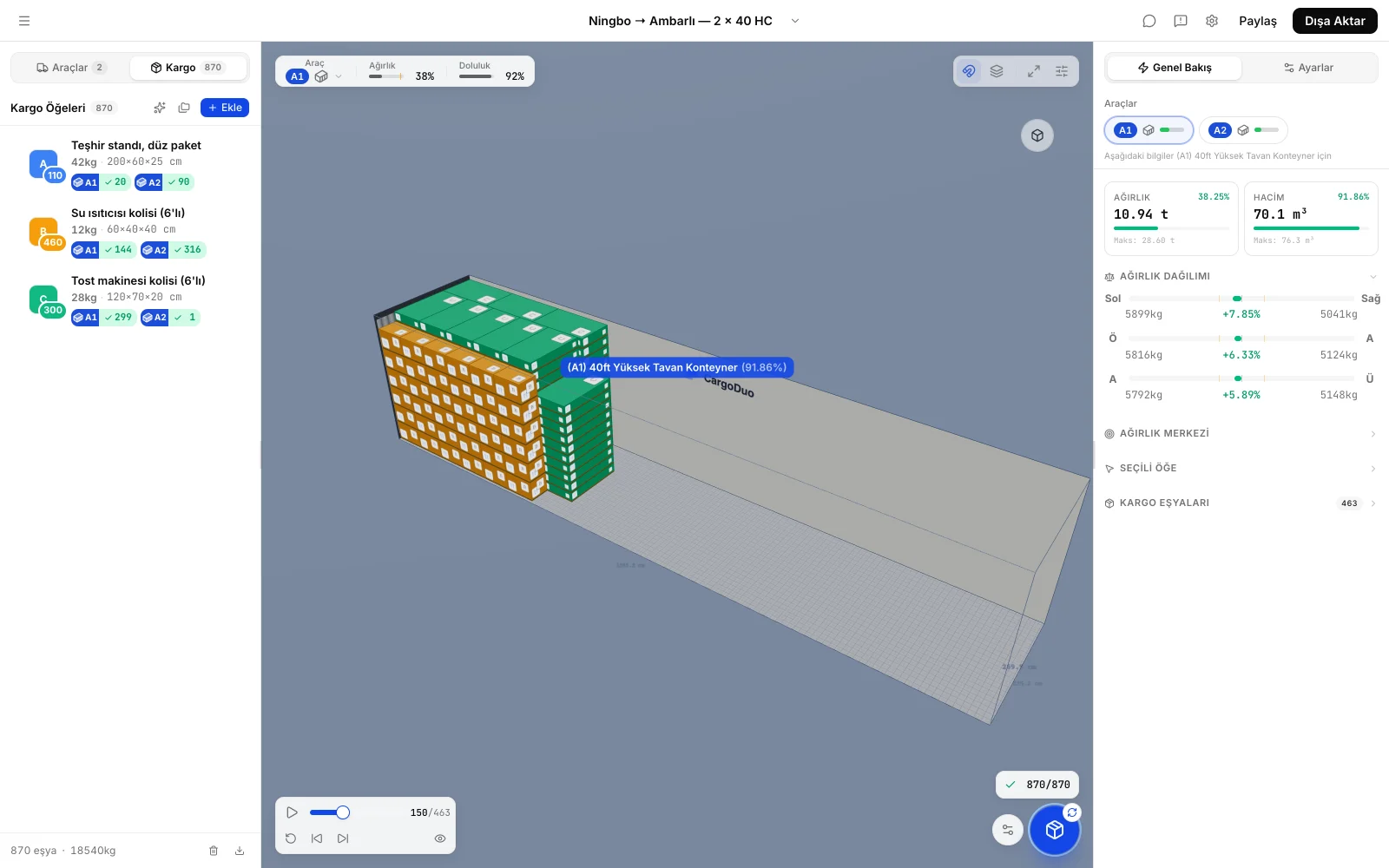Click the A2 1 chip under Tost makinesi

pos(170,318)
